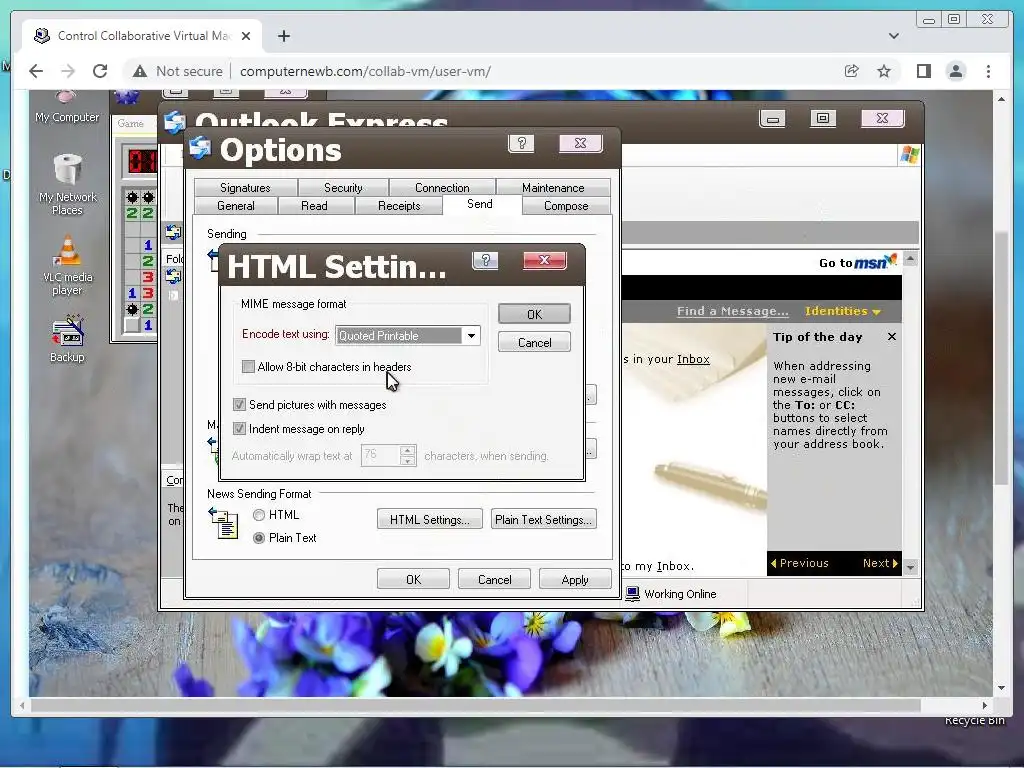Switch to the Maintenance tab
Viewport: 1024px width, 768px height.
pos(553,187)
